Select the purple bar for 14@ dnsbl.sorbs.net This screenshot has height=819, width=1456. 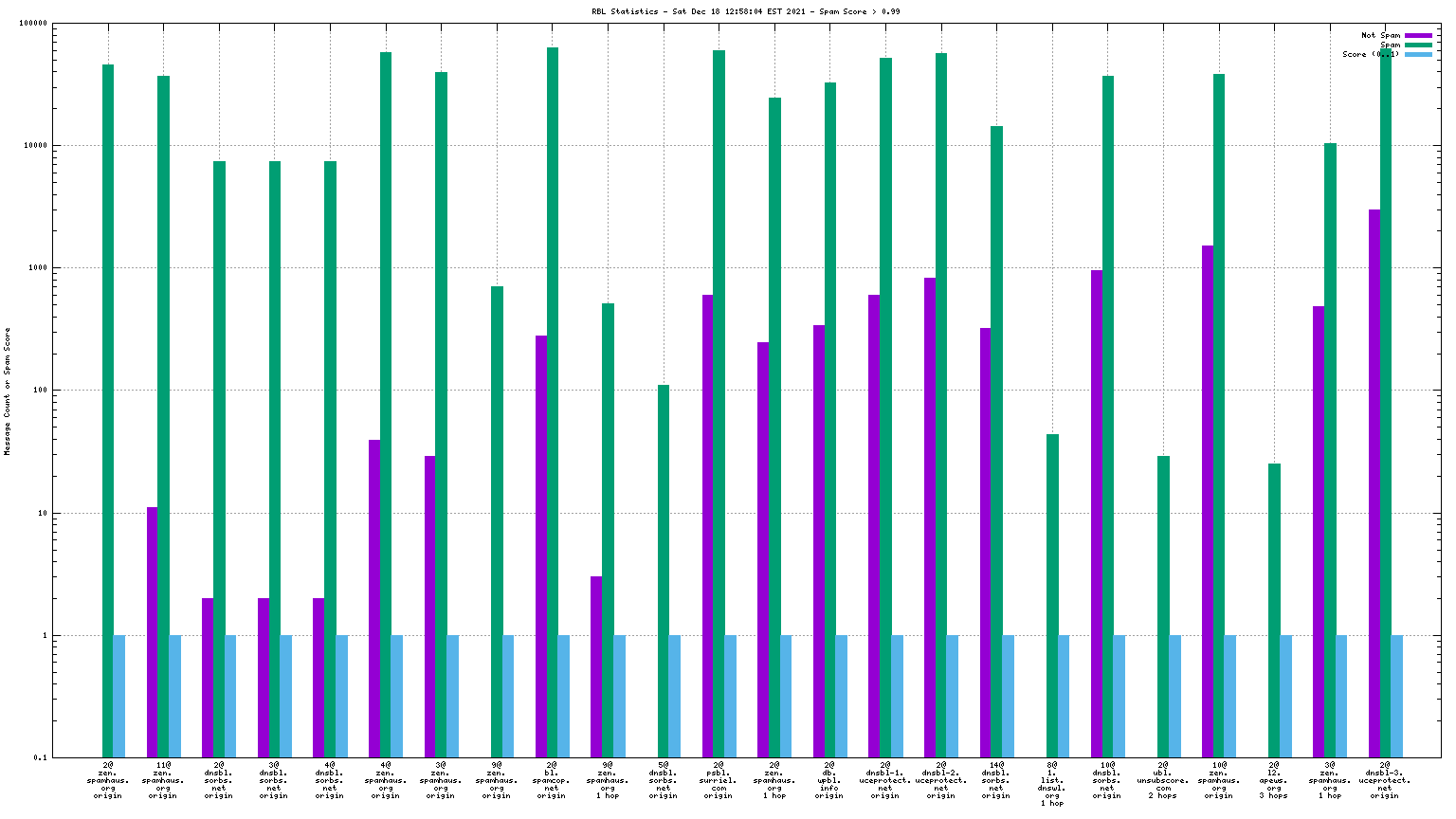coord(986,542)
